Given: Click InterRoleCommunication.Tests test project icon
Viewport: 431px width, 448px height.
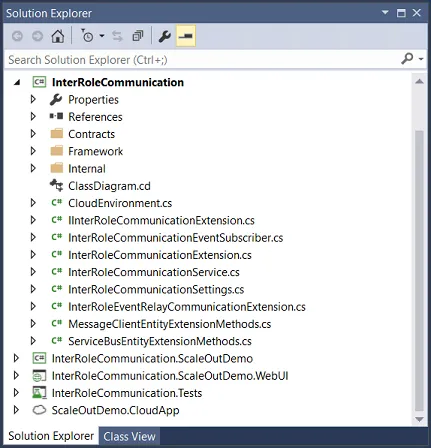Looking at the screenshot, I should pos(39,393).
